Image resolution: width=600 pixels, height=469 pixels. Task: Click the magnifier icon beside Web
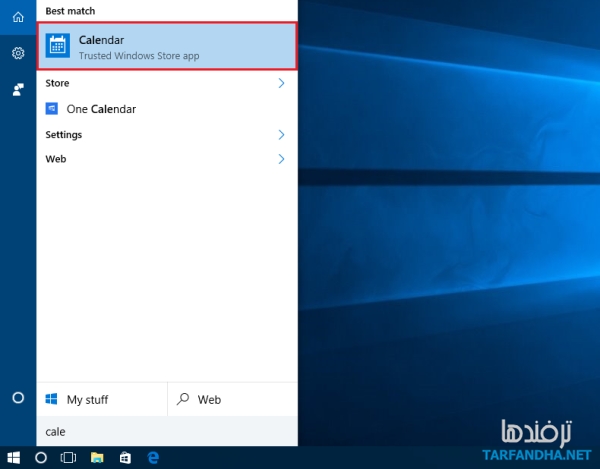[183, 399]
